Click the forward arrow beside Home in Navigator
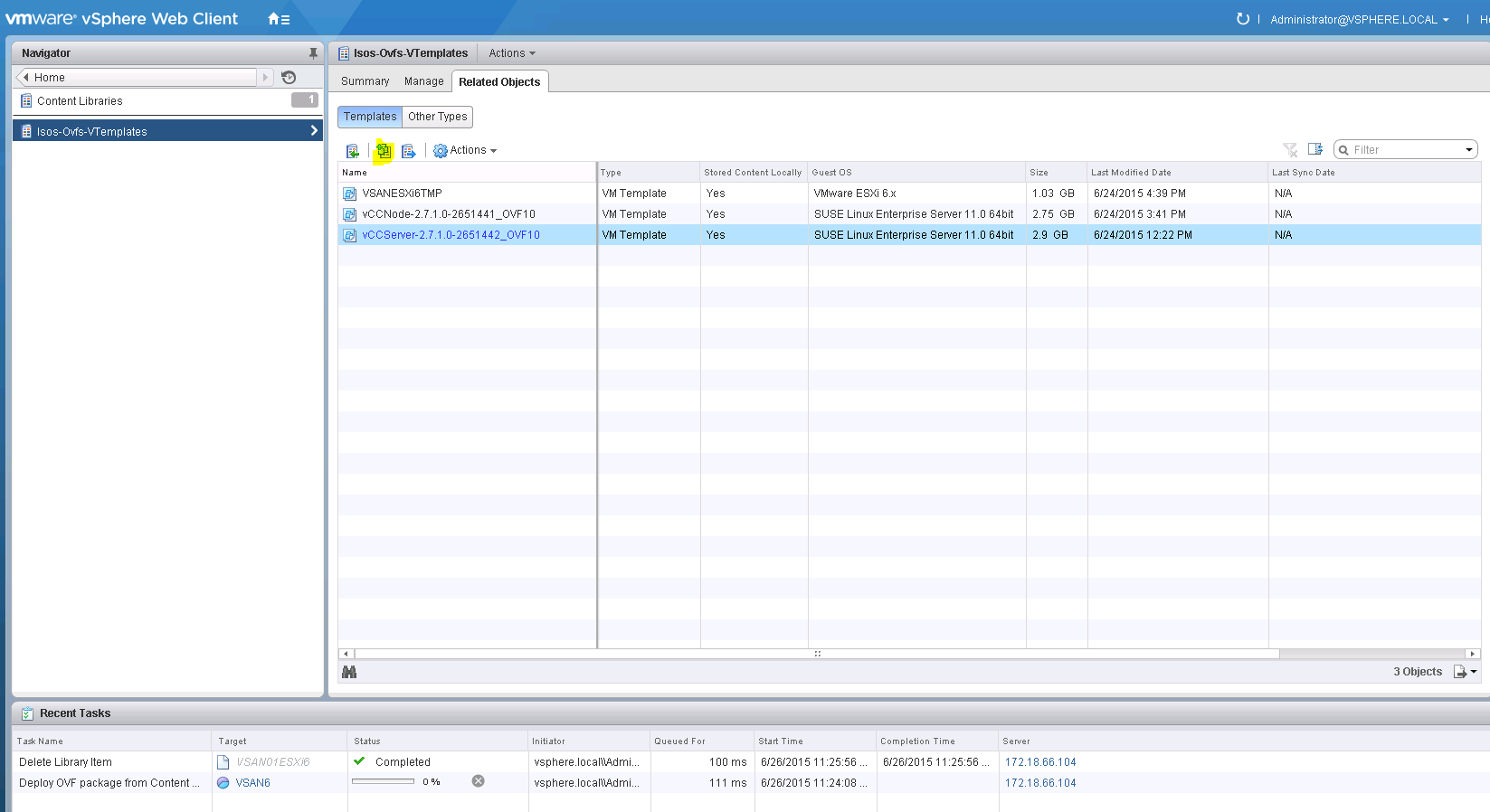Image resolution: width=1490 pixels, height=812 pixels. point(265,78)
